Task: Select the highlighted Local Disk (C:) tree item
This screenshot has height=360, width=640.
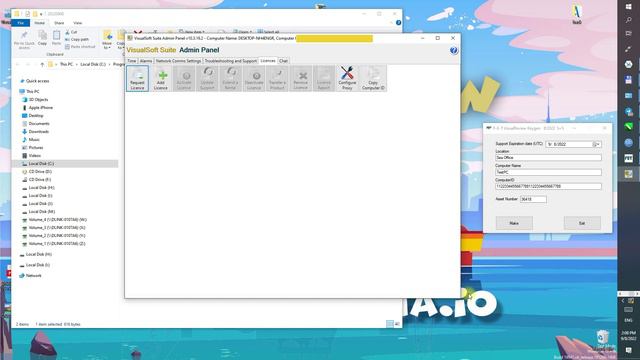Action: 65,164
